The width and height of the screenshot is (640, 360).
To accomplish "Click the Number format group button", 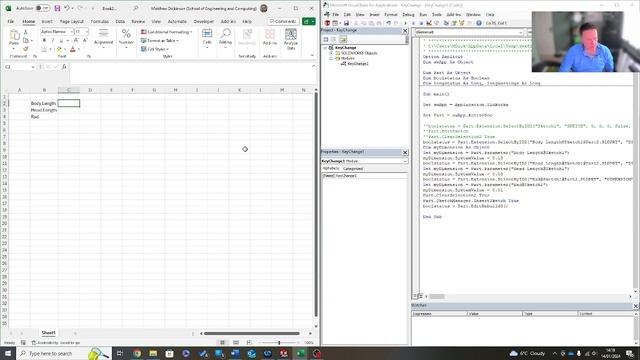I will [x=126, y=38].
